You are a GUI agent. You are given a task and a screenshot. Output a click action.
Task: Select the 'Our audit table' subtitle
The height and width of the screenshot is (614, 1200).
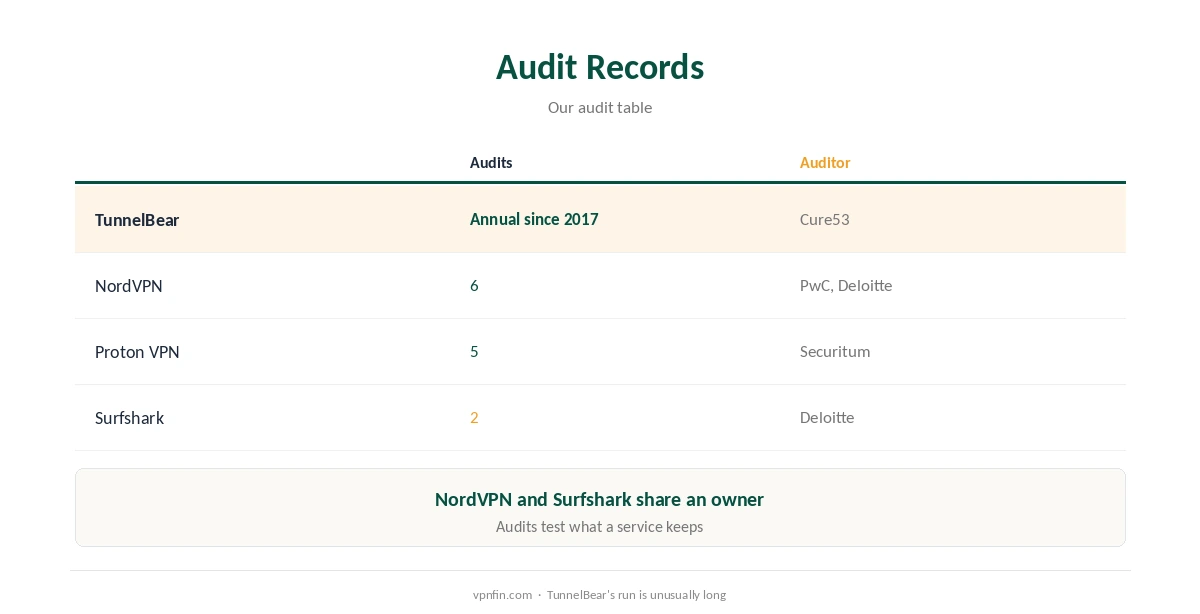click(600, 107)
